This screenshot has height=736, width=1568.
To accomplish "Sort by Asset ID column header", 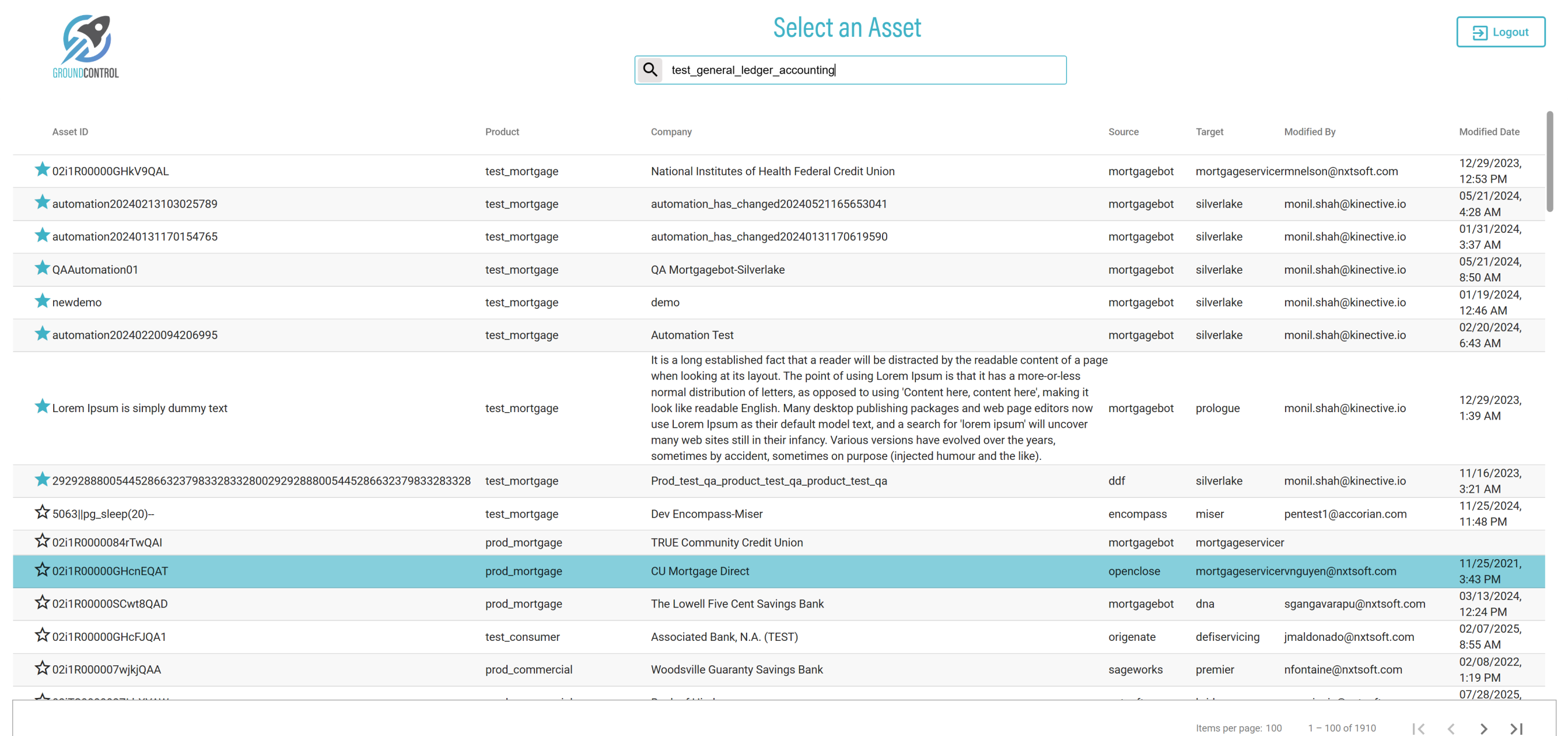I will pos(70,131).
